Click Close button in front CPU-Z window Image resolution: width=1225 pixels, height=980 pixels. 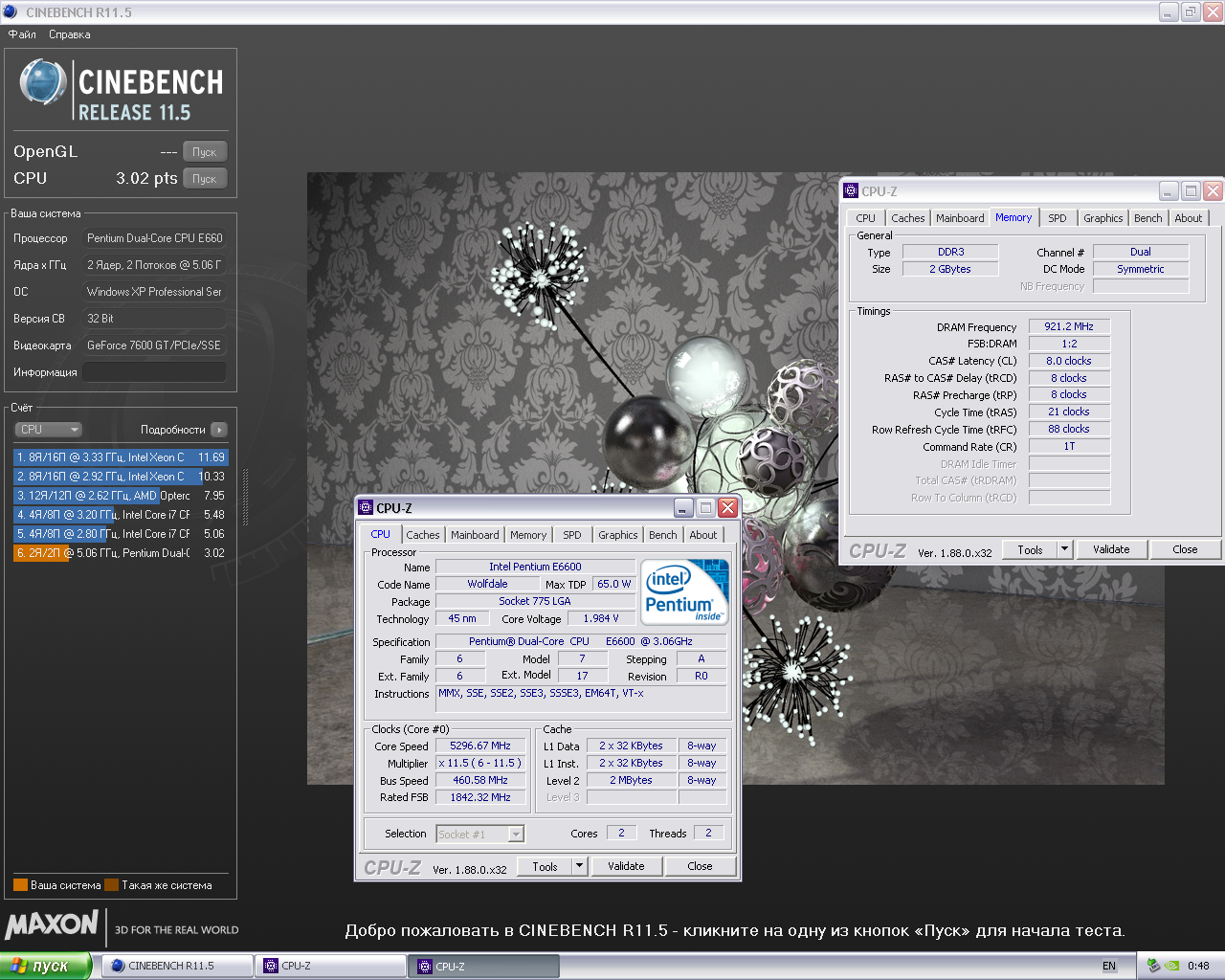[x=700, y=866]
